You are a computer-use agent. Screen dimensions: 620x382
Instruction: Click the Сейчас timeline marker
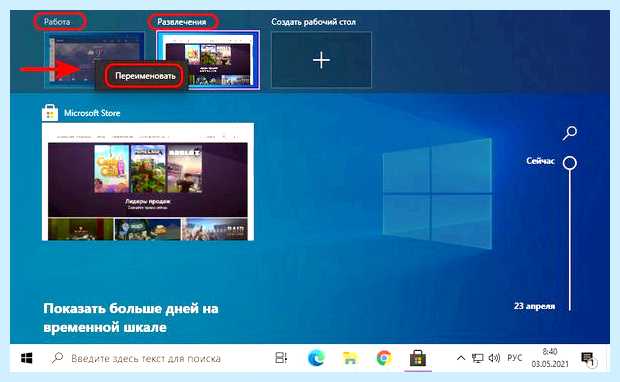point(570,163)
